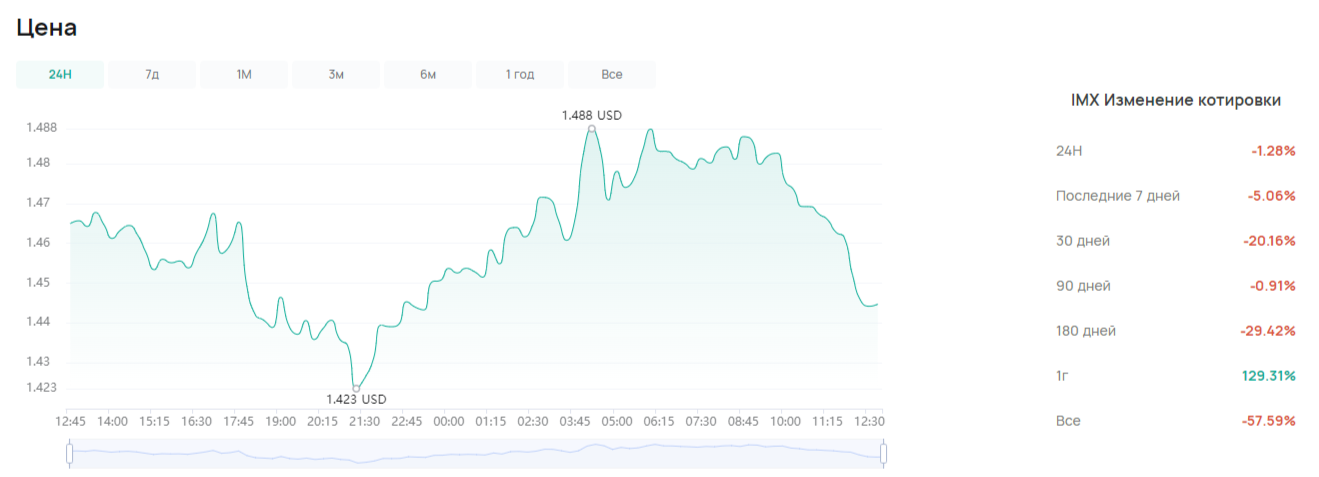Click the IMX Изменение котировки heading
Image resolution: width=1319 pixels, height=477 pixels.
click(1175, 100)
